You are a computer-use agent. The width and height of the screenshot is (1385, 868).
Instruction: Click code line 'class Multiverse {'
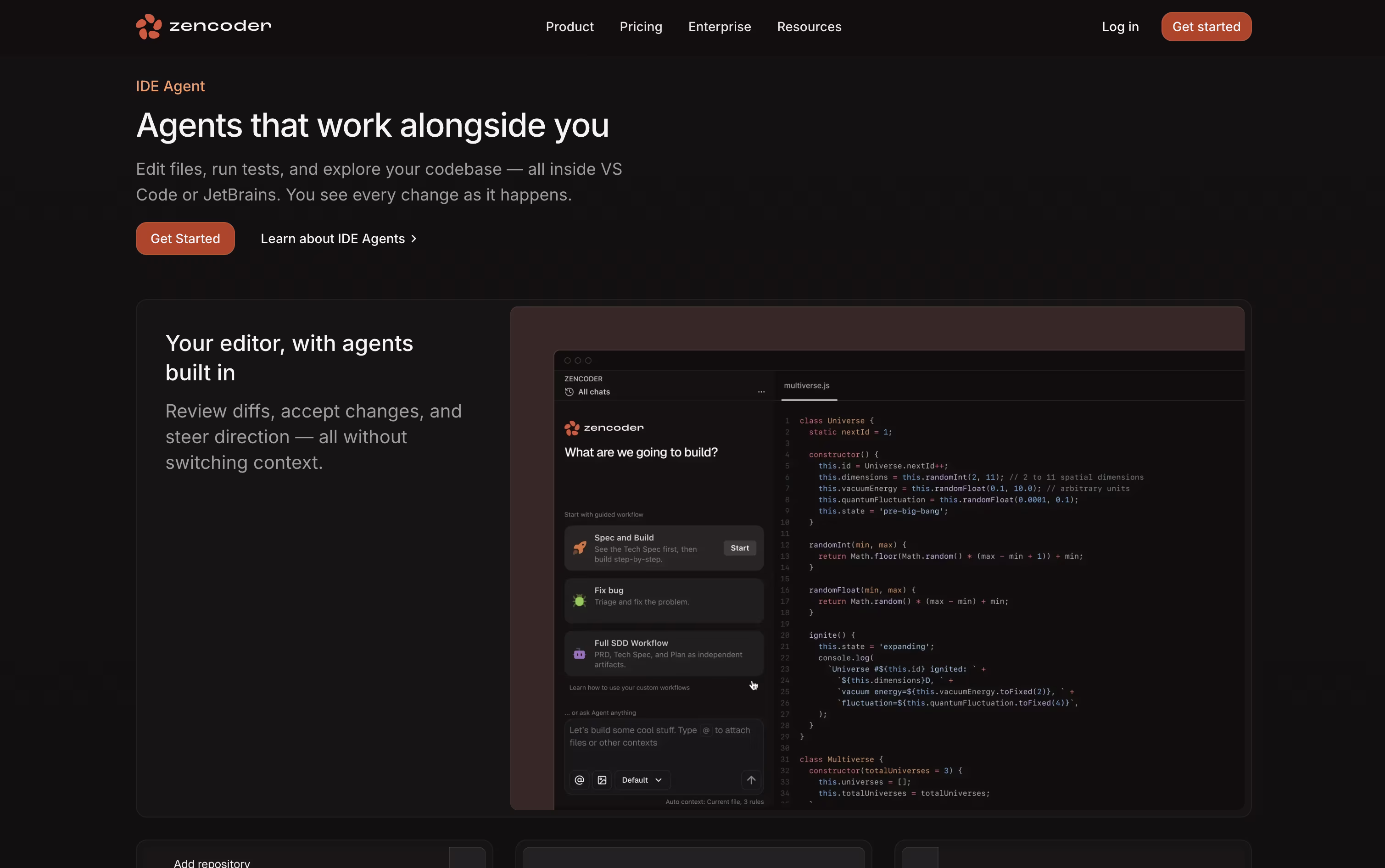841,759
